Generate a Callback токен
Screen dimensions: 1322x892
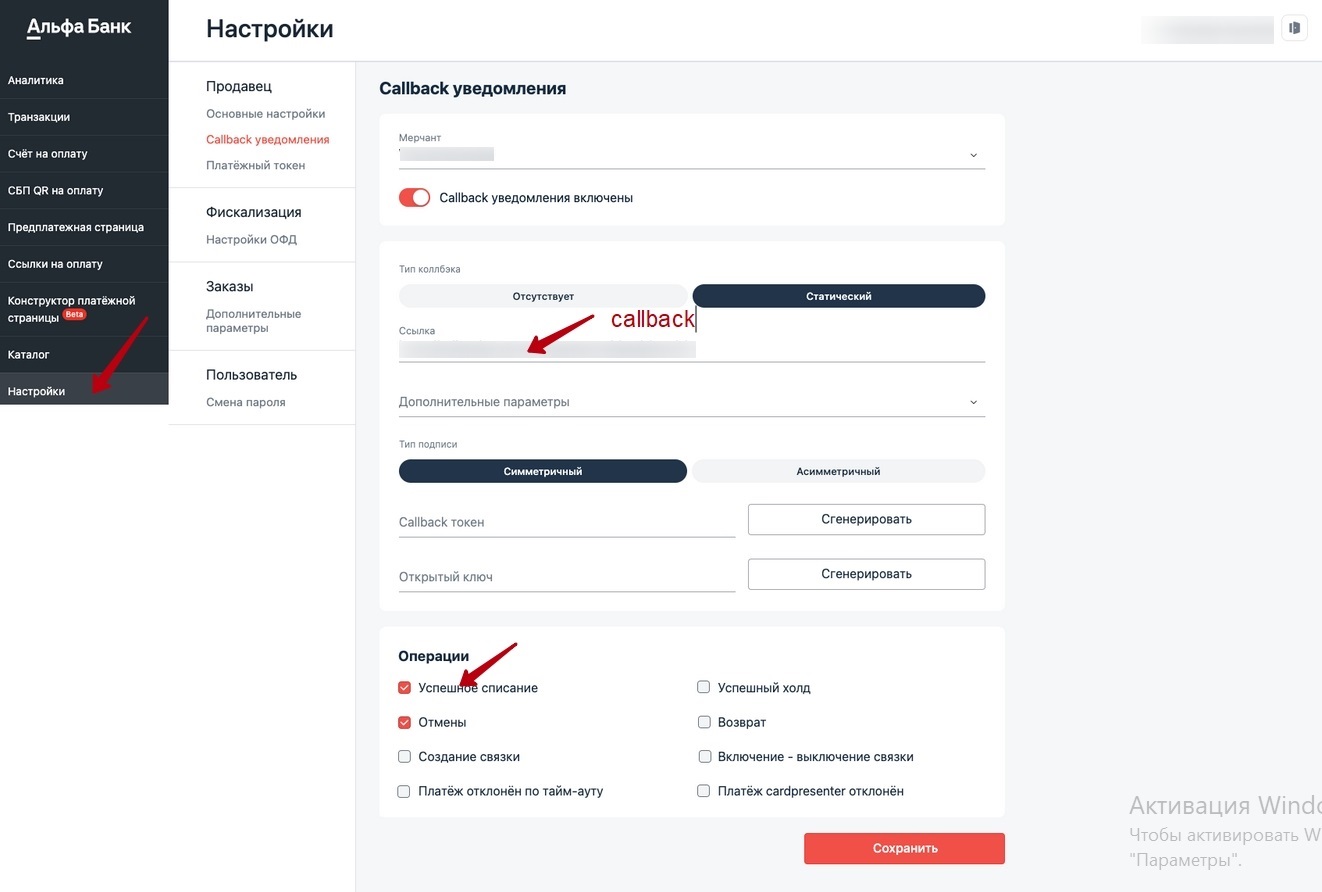point(866,520)
